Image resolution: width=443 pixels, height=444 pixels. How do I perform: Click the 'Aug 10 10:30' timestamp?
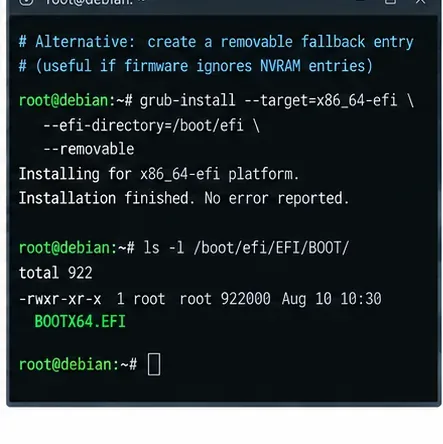click(x=331, y=299)
